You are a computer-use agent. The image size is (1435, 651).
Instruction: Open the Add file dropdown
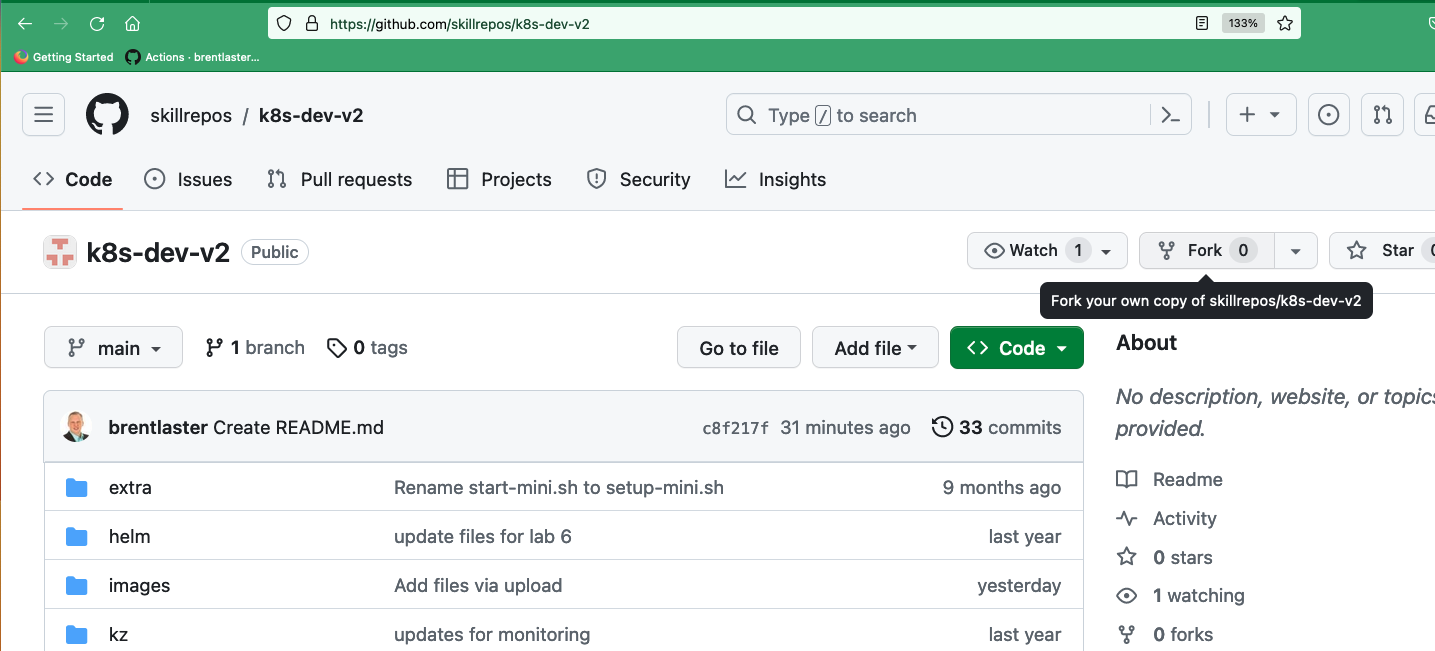(x=875, y=347)
